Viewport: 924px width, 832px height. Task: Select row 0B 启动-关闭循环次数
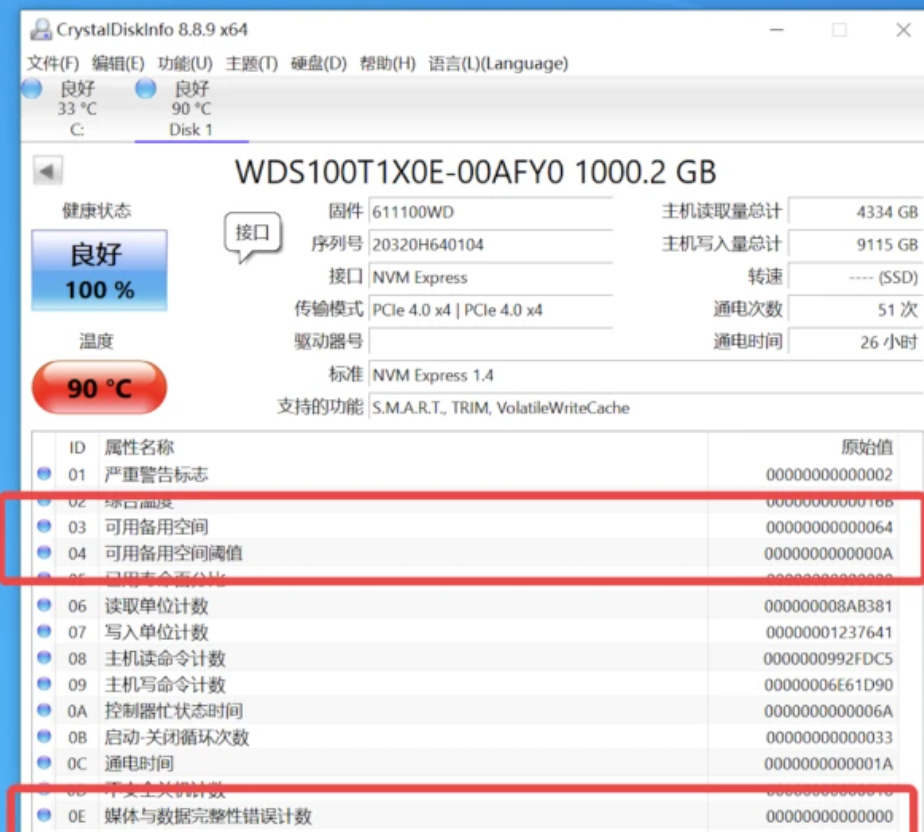pyautogui.click(x=466, y=737)
